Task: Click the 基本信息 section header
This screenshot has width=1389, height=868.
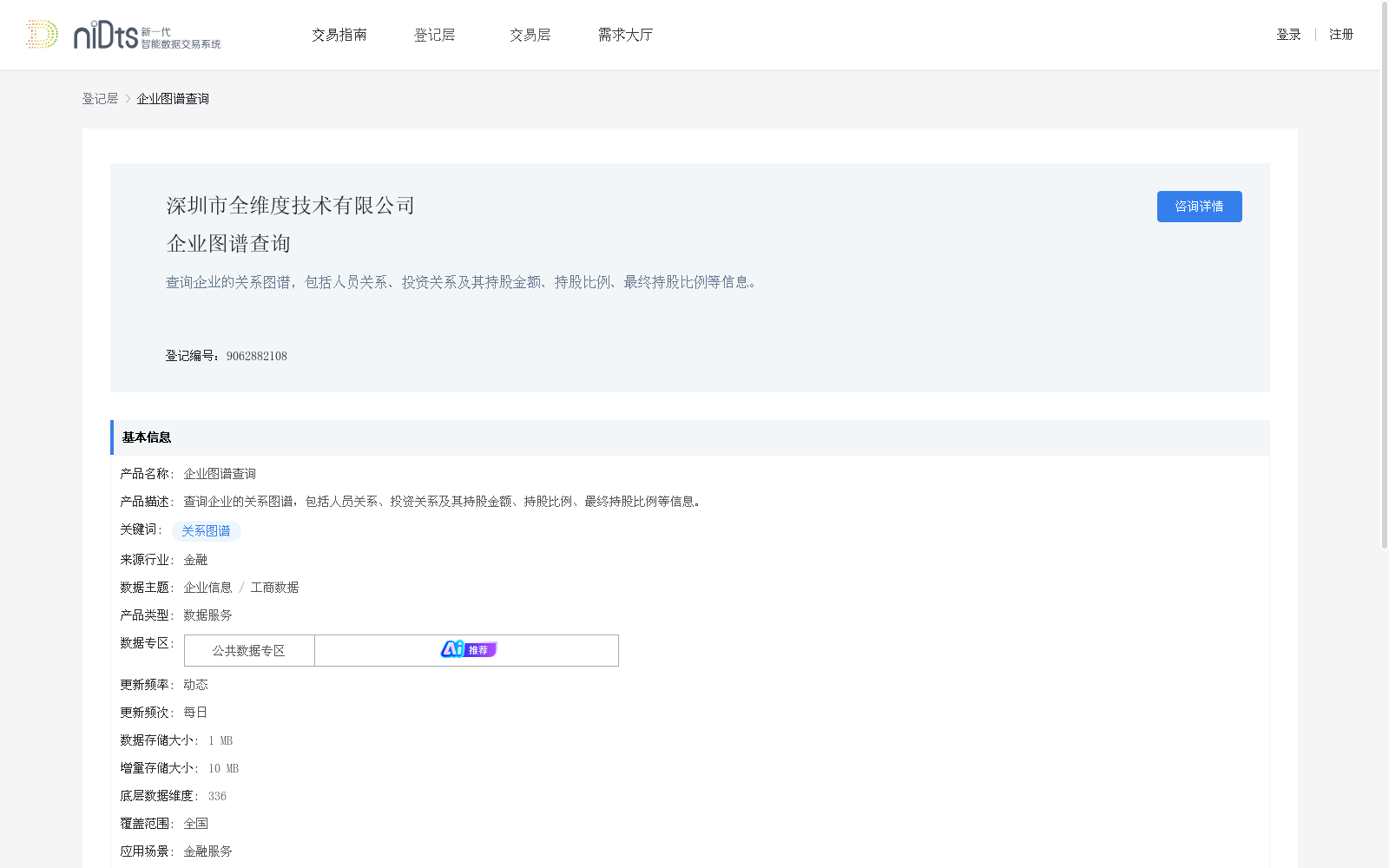Action: [x=690, y=437]
